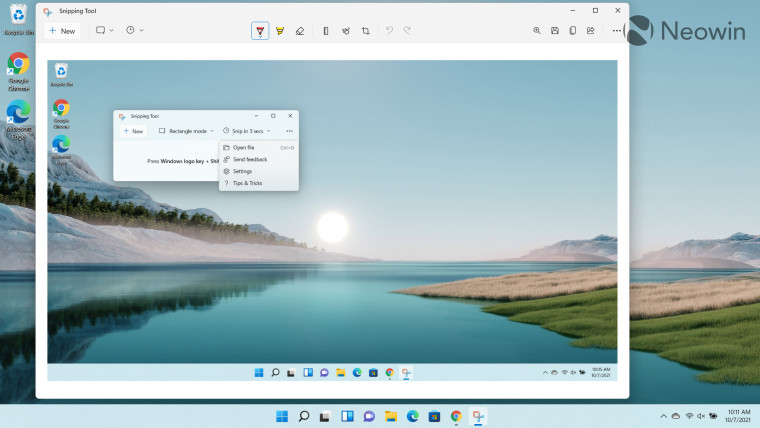Open the See more ellipsis menu
Viewport: 760px width, 428px height.
click(616, 31)
